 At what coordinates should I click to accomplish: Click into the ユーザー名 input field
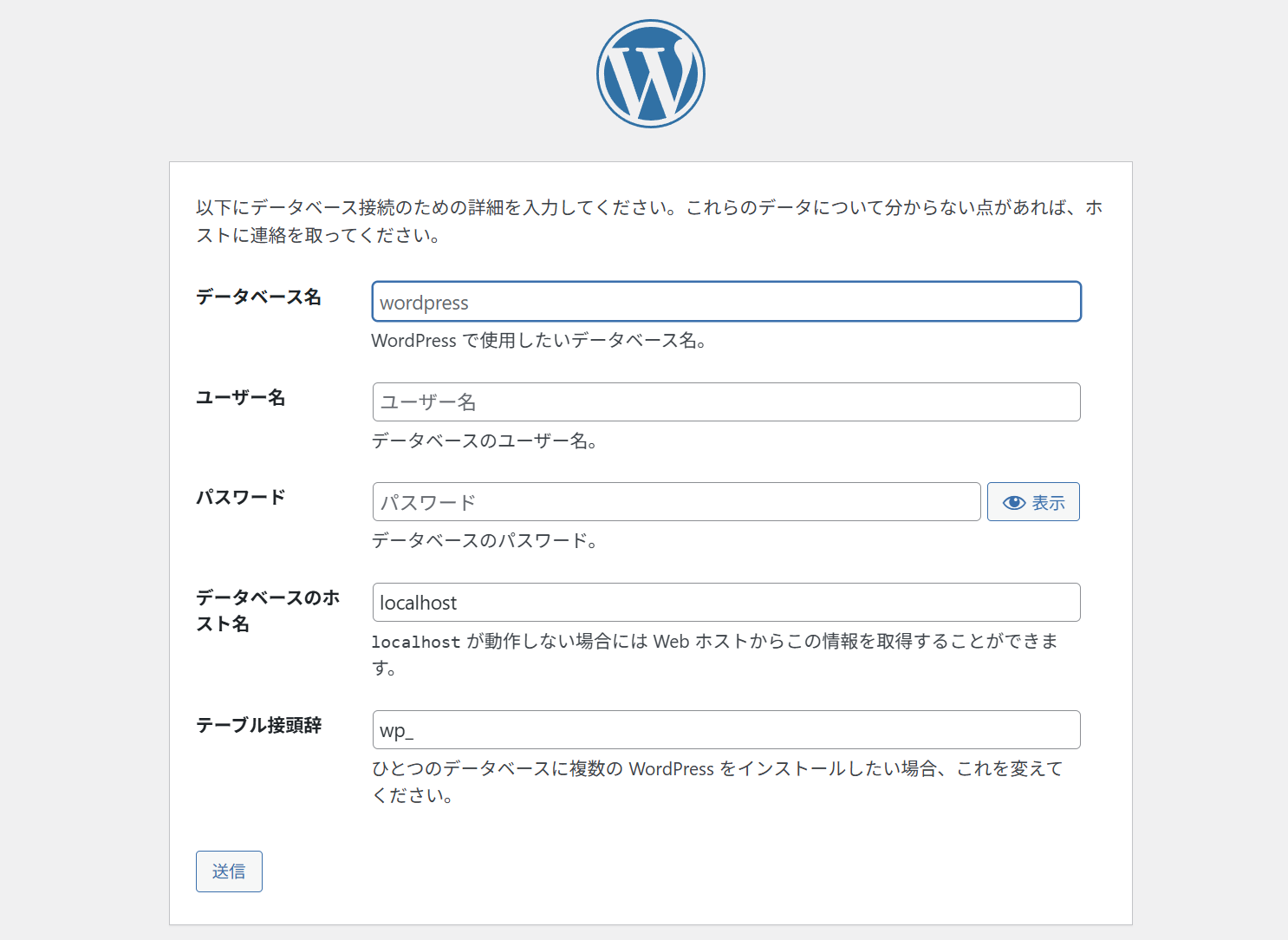coord(726,402)
